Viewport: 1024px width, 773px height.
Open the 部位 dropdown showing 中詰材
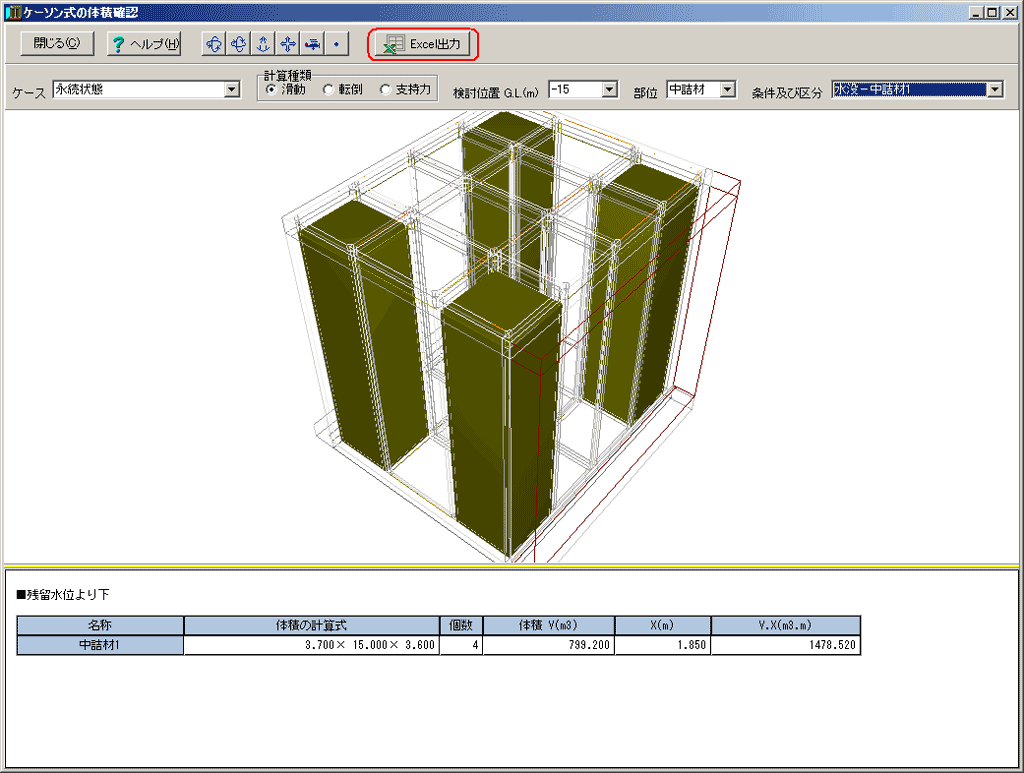727,90
